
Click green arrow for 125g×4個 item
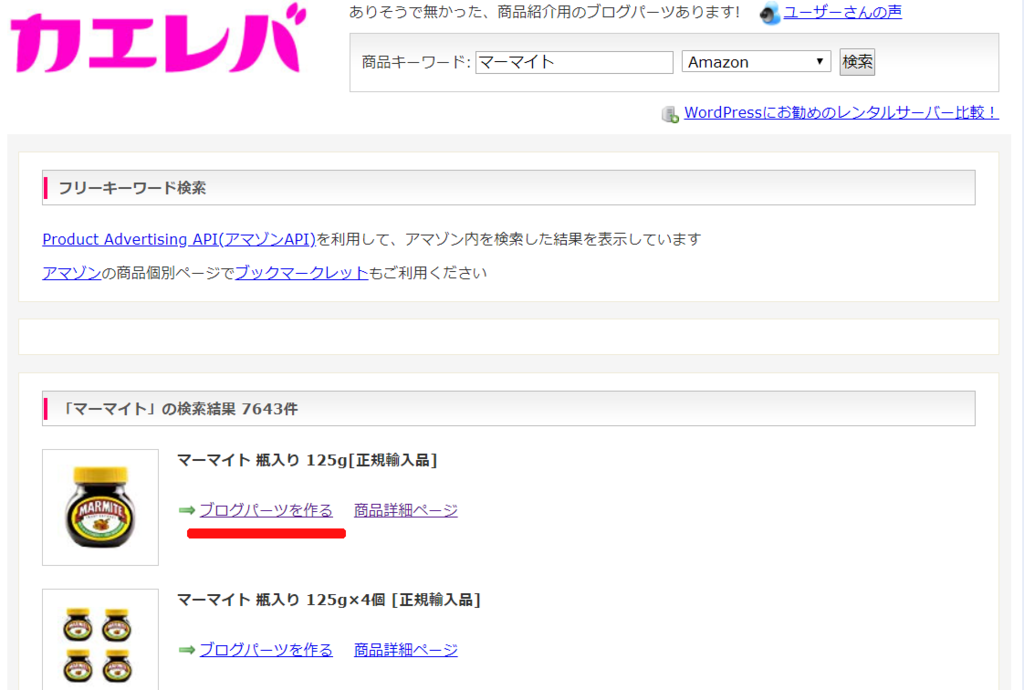[x=187, y=650]
